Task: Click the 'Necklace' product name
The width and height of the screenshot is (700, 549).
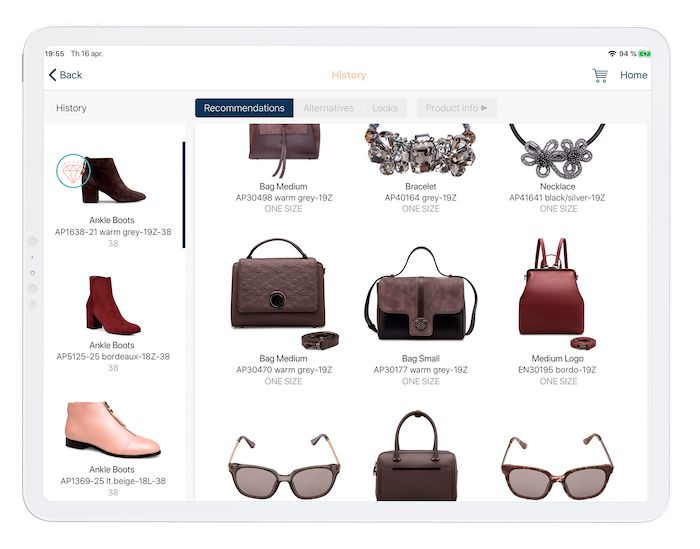Action: coord(557,186)
